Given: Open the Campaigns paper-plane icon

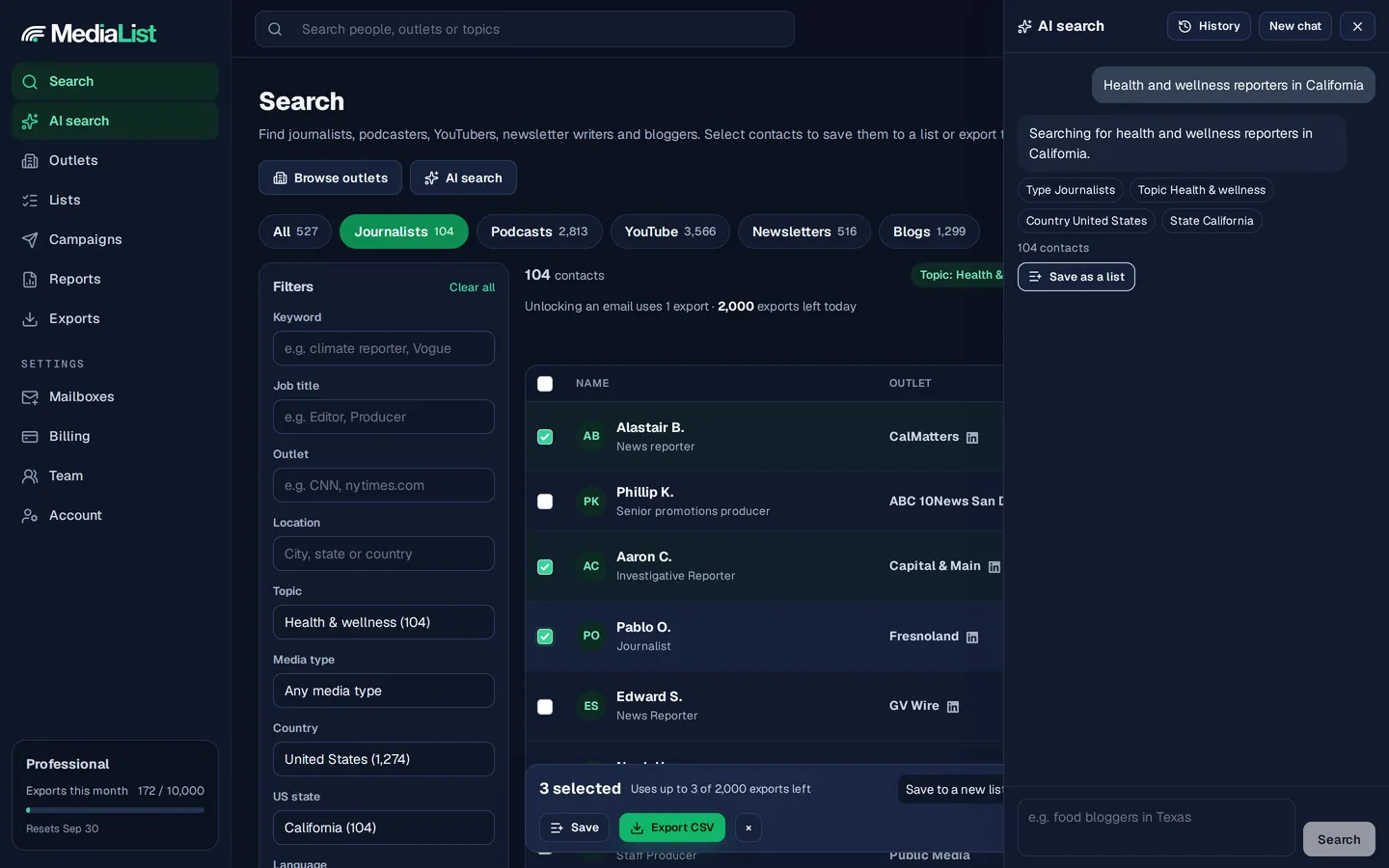Looking at the screenshot, I should point(30,240).
